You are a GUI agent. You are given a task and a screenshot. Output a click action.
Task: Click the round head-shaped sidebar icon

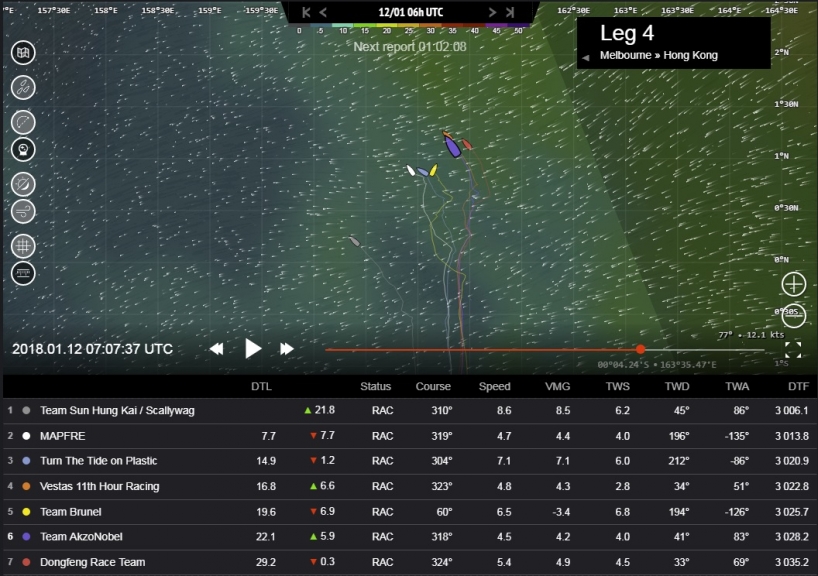[23, 150]
